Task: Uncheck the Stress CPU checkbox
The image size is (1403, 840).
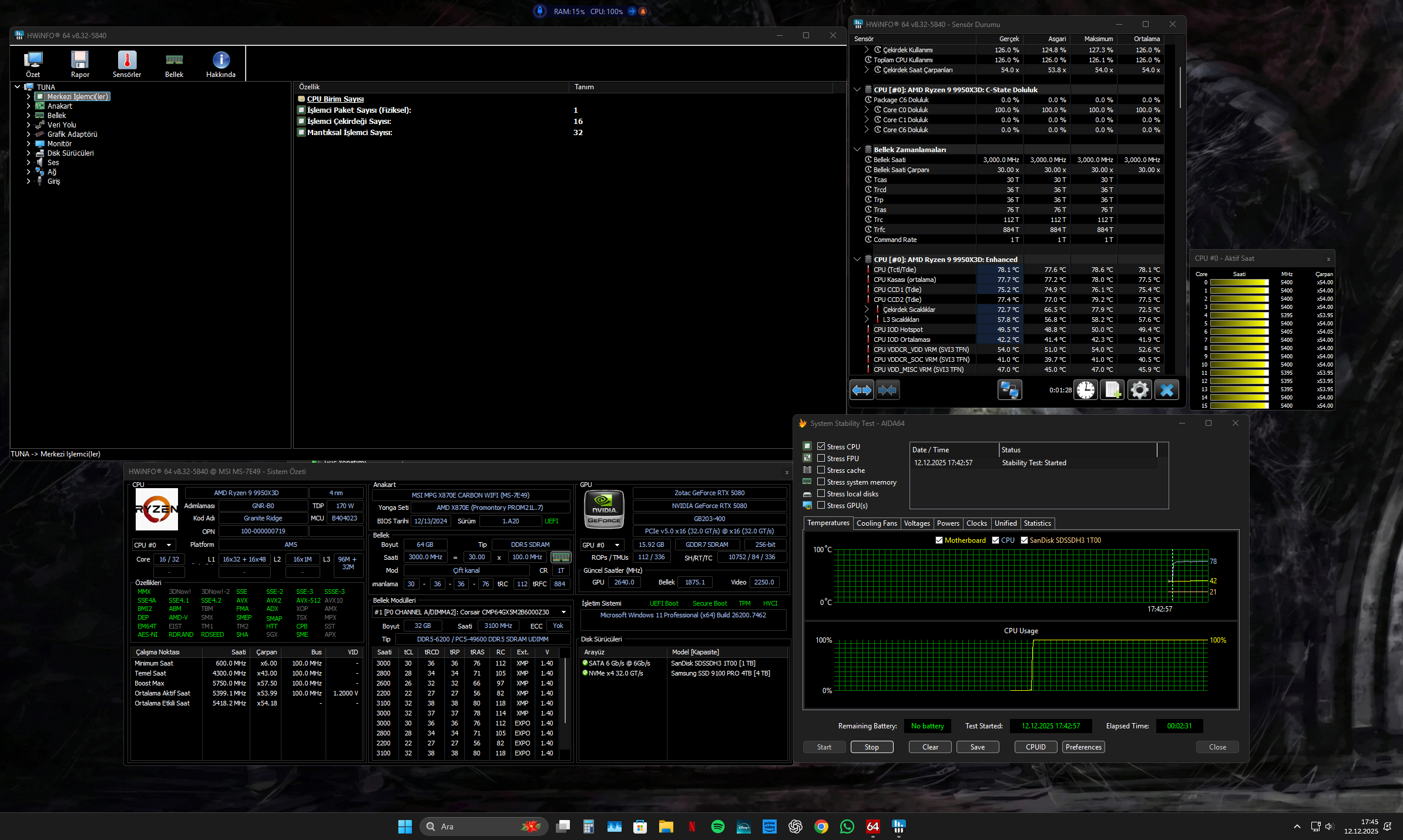Action: 821,446
